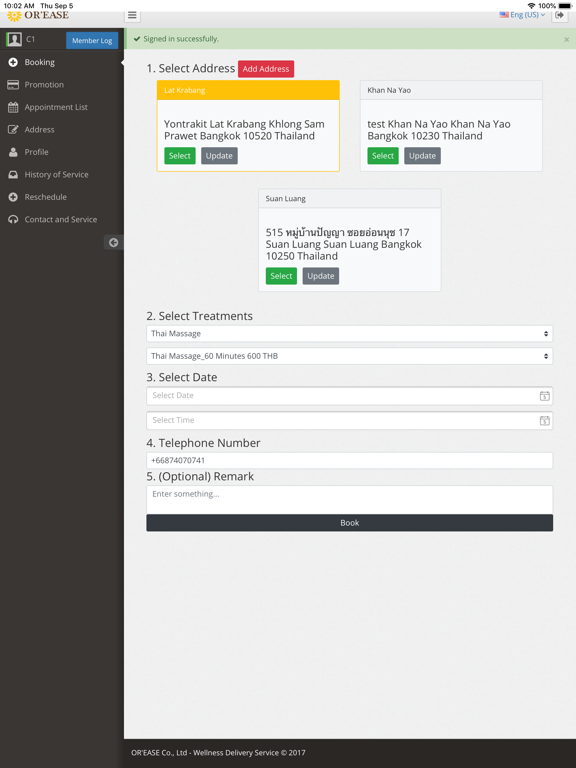
Task: Click the calendar icon in Select Time
Action: tap(544, 420)
